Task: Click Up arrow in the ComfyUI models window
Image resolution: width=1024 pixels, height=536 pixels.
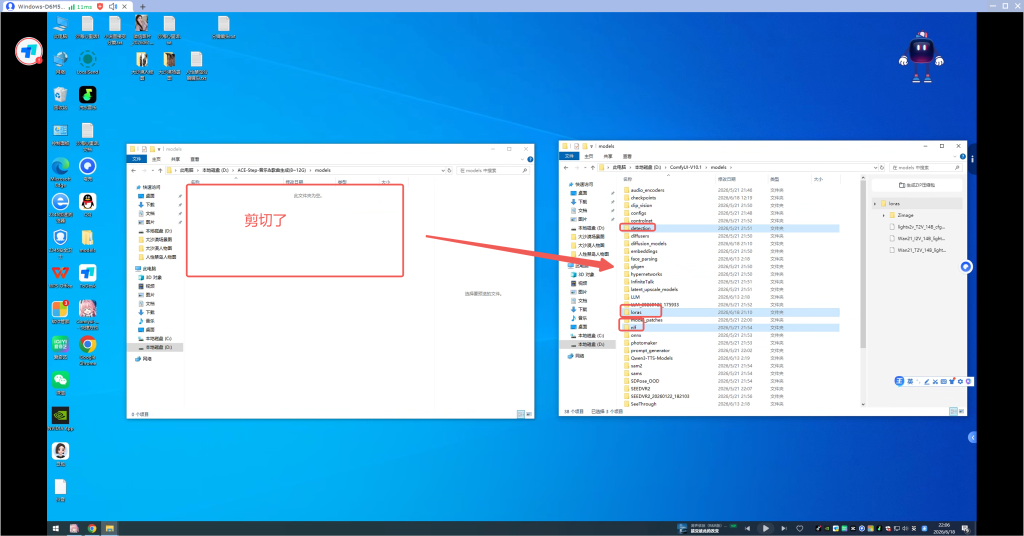Action: 592,167
